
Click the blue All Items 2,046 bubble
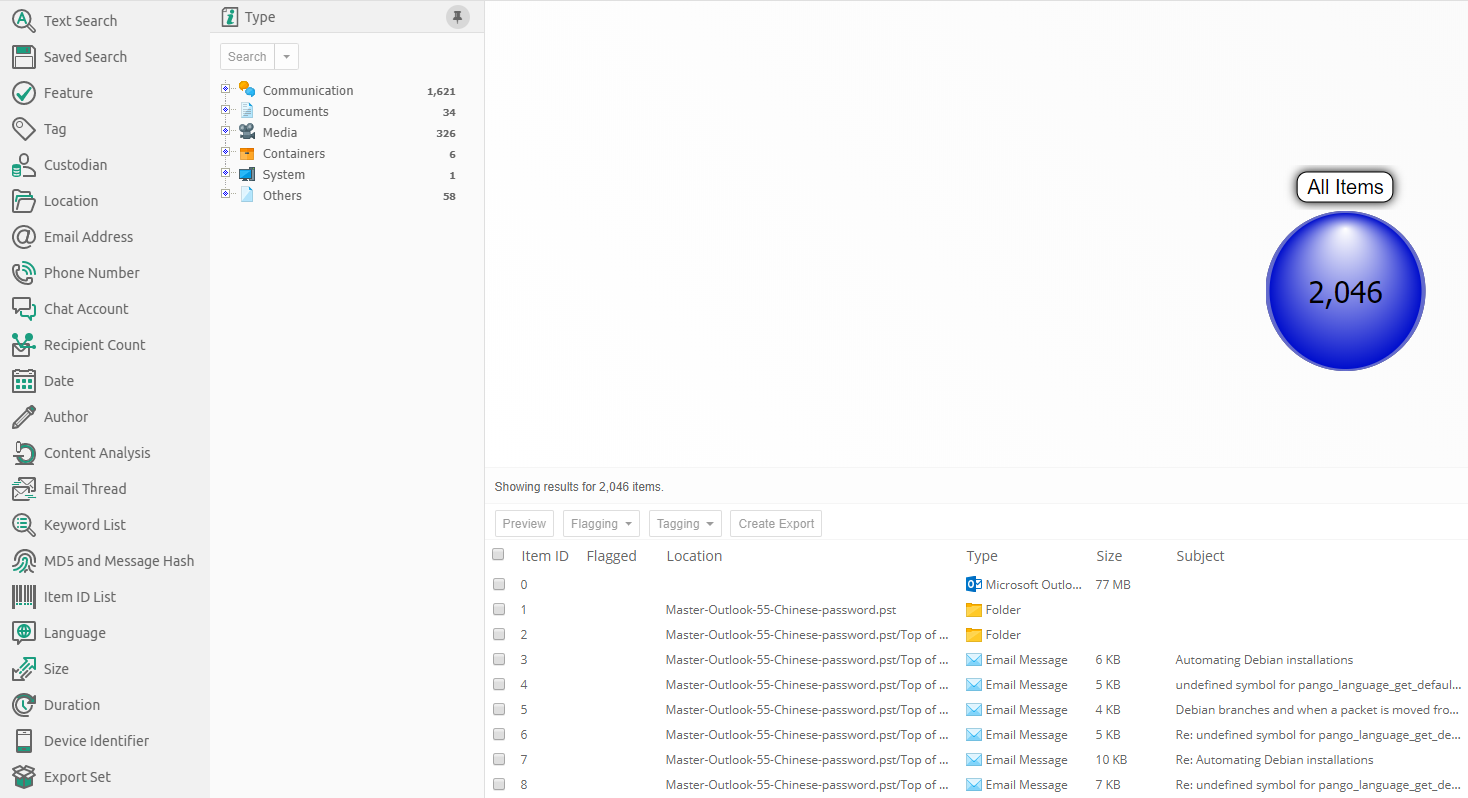(1345, 291)
